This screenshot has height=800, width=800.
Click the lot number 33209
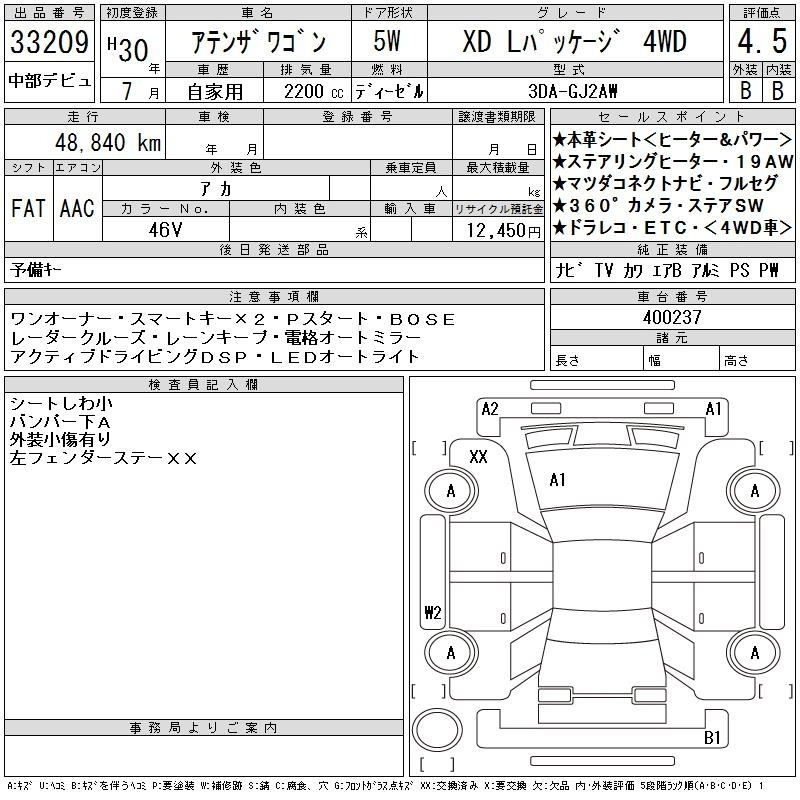pos(49,42)
